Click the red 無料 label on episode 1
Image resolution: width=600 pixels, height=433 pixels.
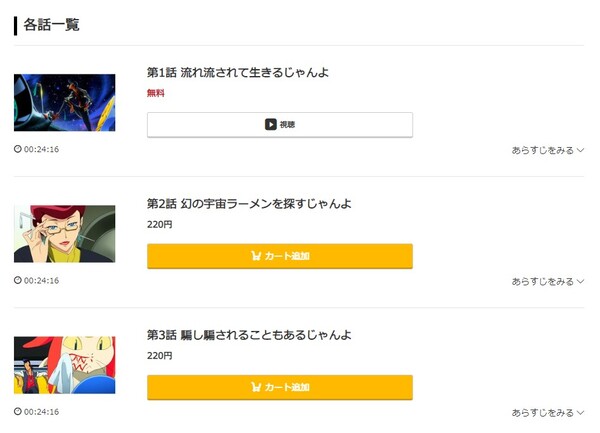tap(156, 93)
